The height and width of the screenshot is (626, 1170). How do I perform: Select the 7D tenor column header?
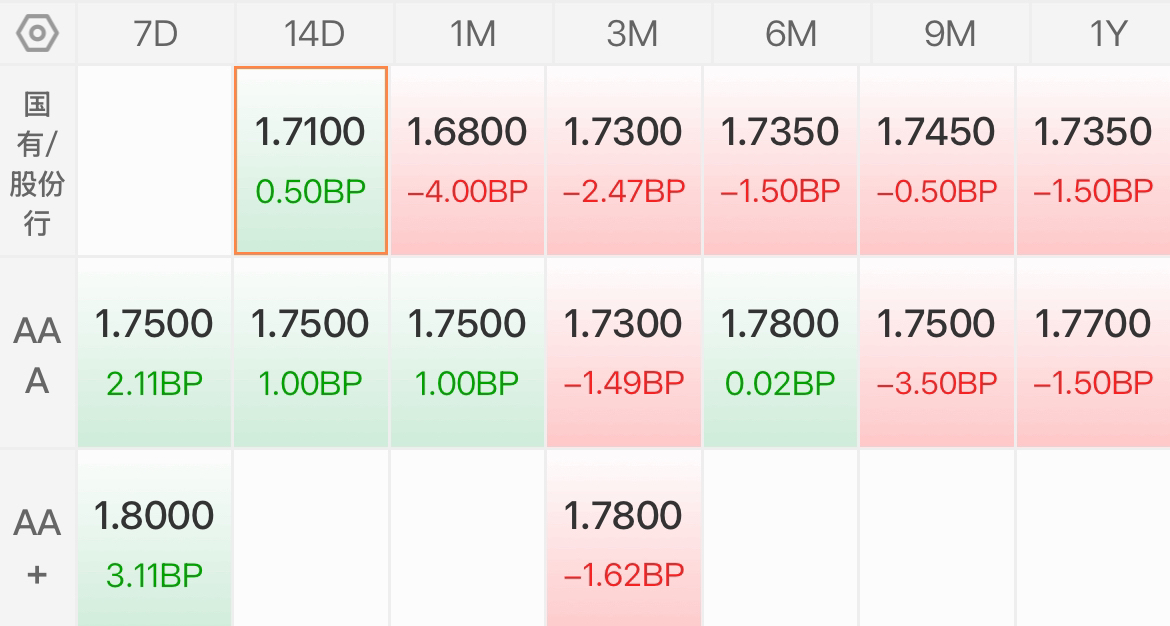[156, 34]
